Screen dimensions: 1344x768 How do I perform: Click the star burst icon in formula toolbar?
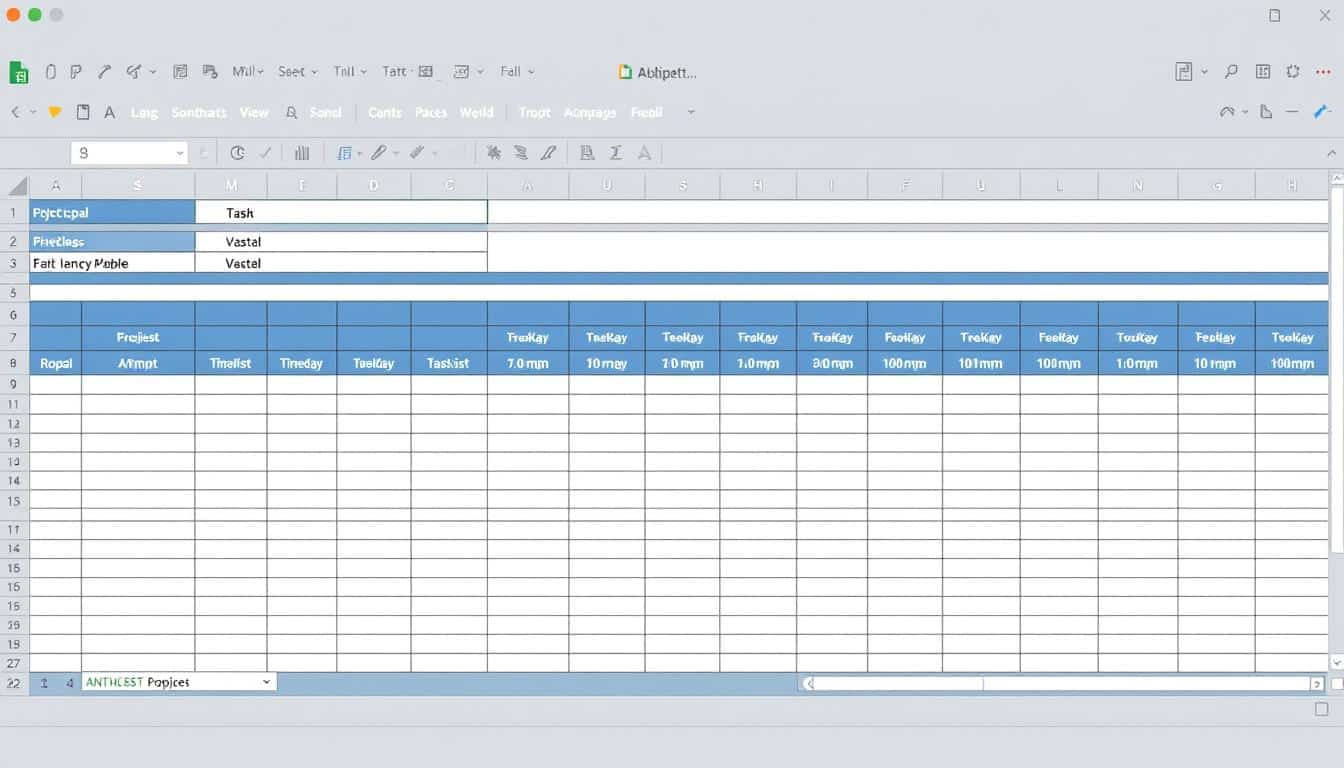pos(493,153)
